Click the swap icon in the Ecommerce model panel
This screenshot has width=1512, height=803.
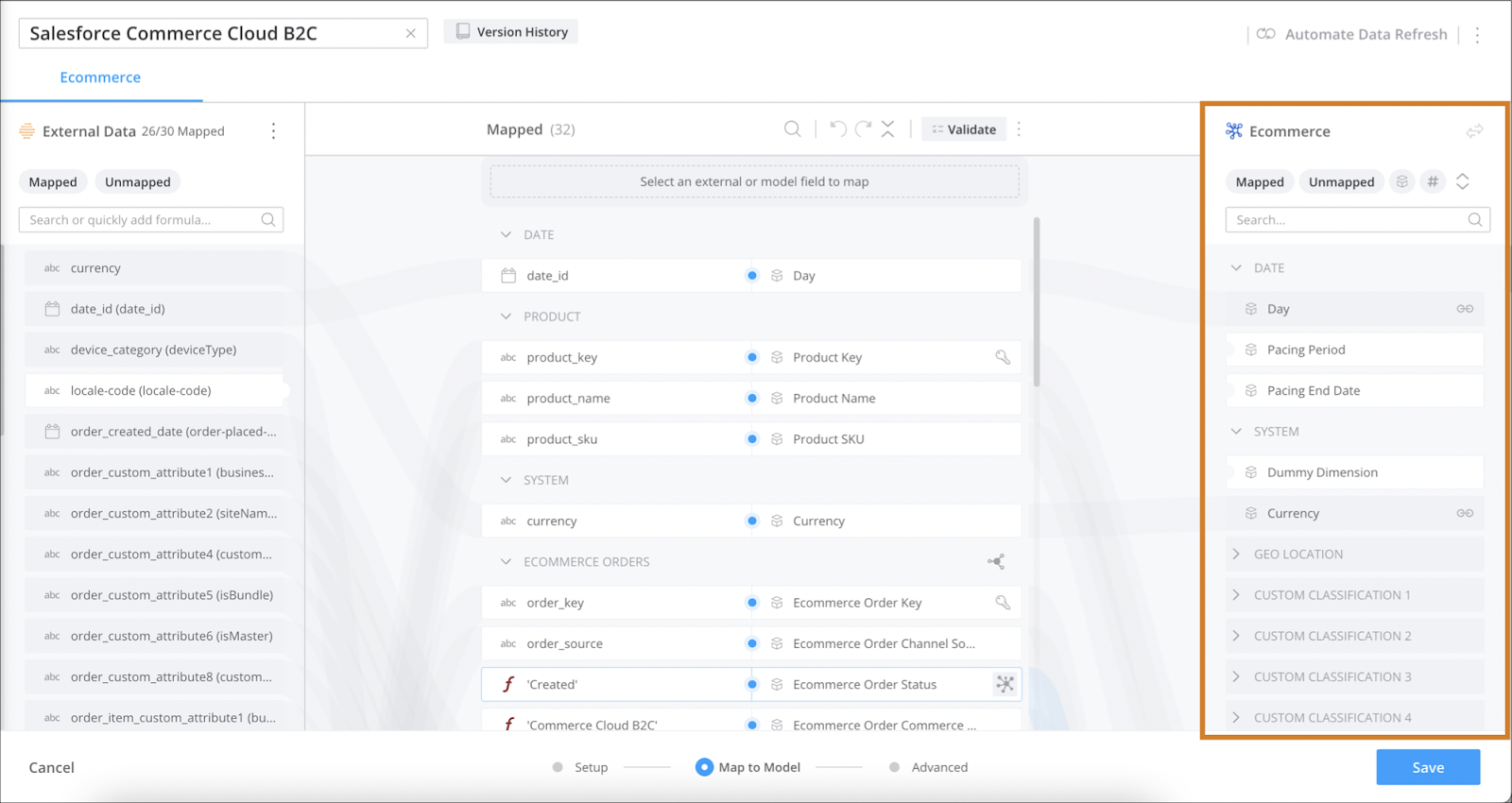(x=1475, y=131)
